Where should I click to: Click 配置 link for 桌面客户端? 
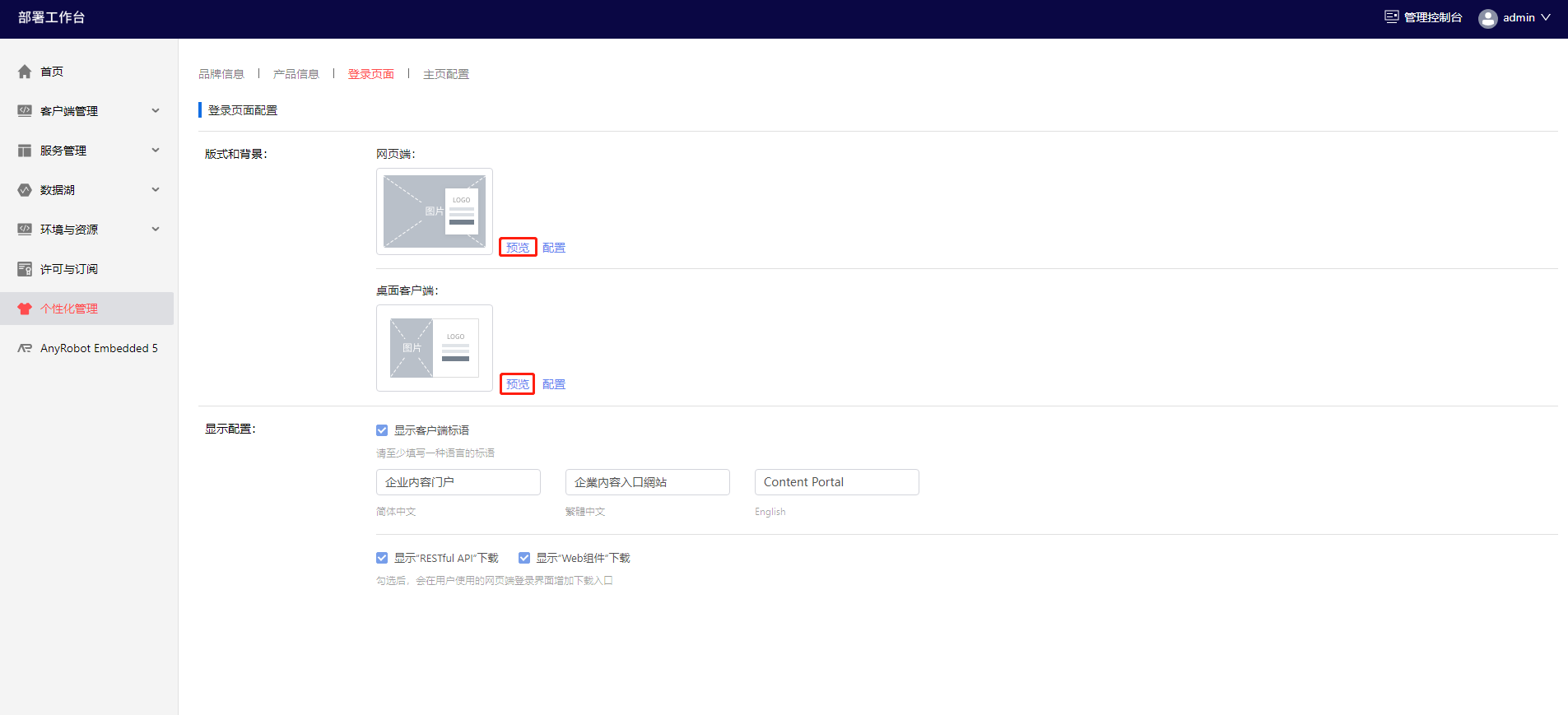pos(554,384)
